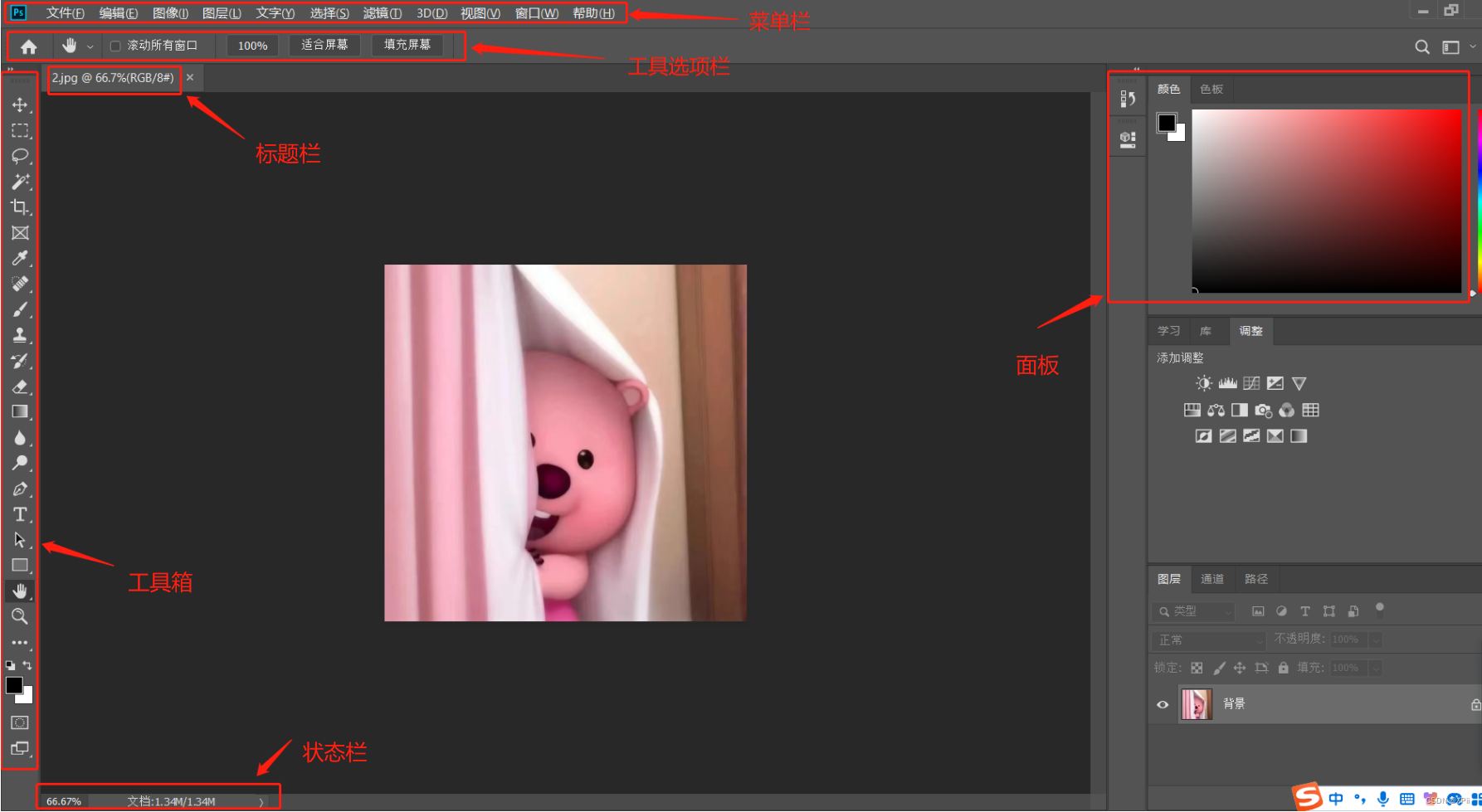Open Edit Toolbar three-dots button
This screenshot has height=812, width=1482.
pos(20,642)
